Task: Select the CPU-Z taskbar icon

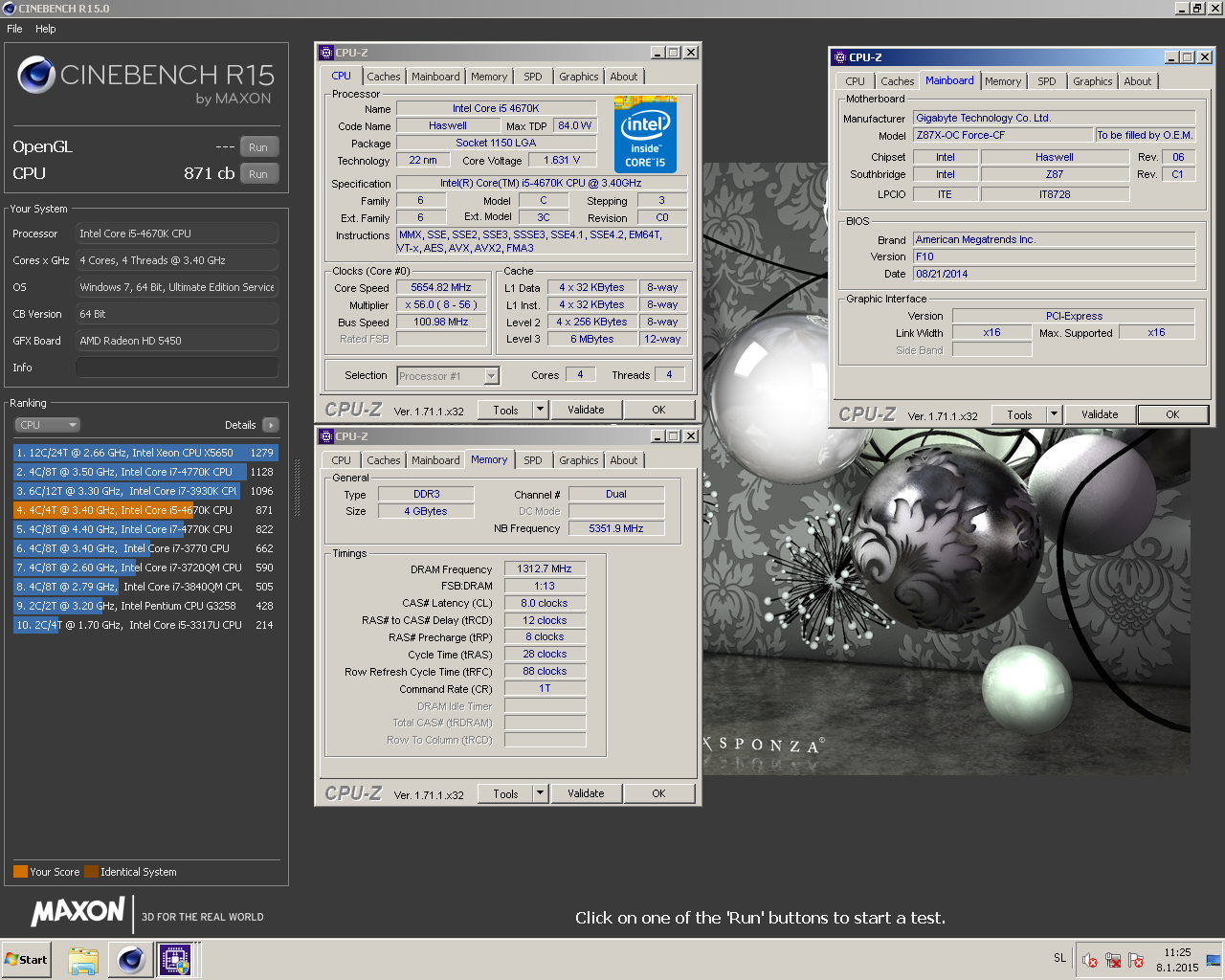Action: (175, 959)
